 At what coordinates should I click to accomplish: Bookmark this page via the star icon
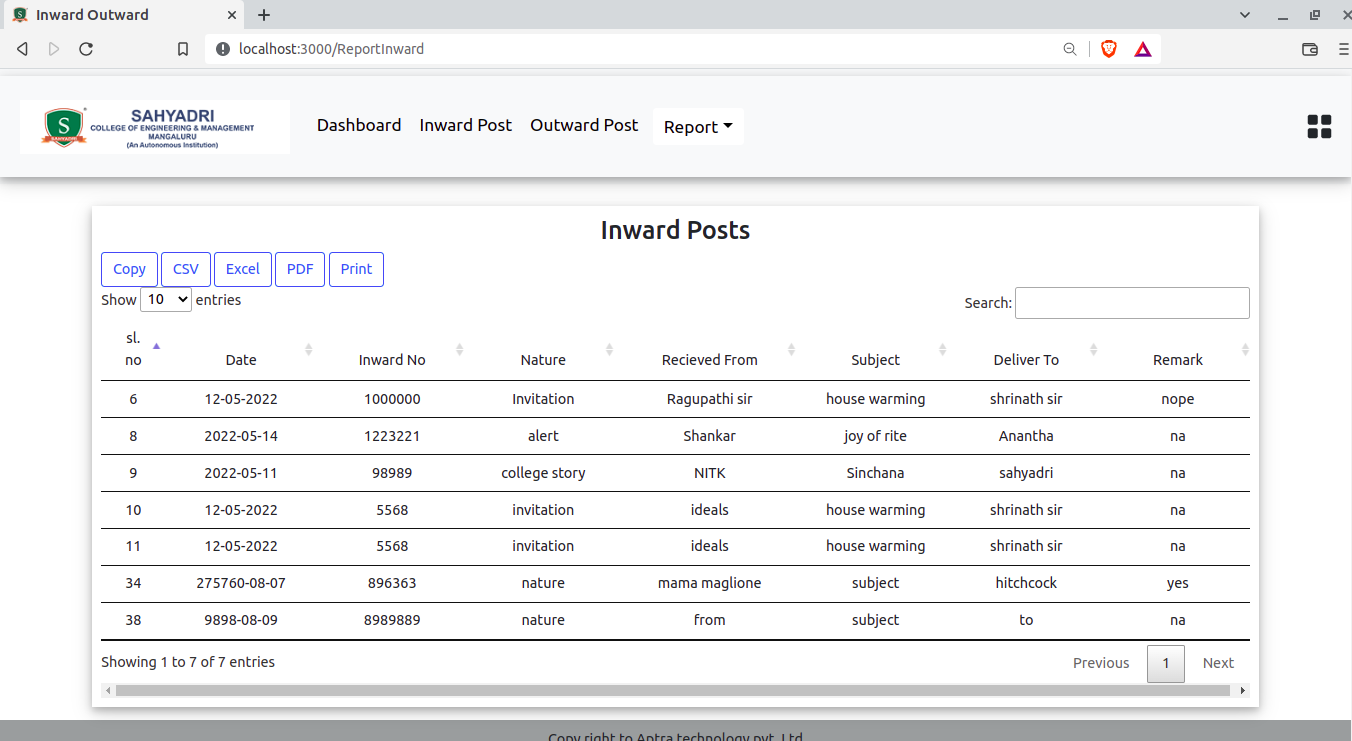(x=183, y=48)
